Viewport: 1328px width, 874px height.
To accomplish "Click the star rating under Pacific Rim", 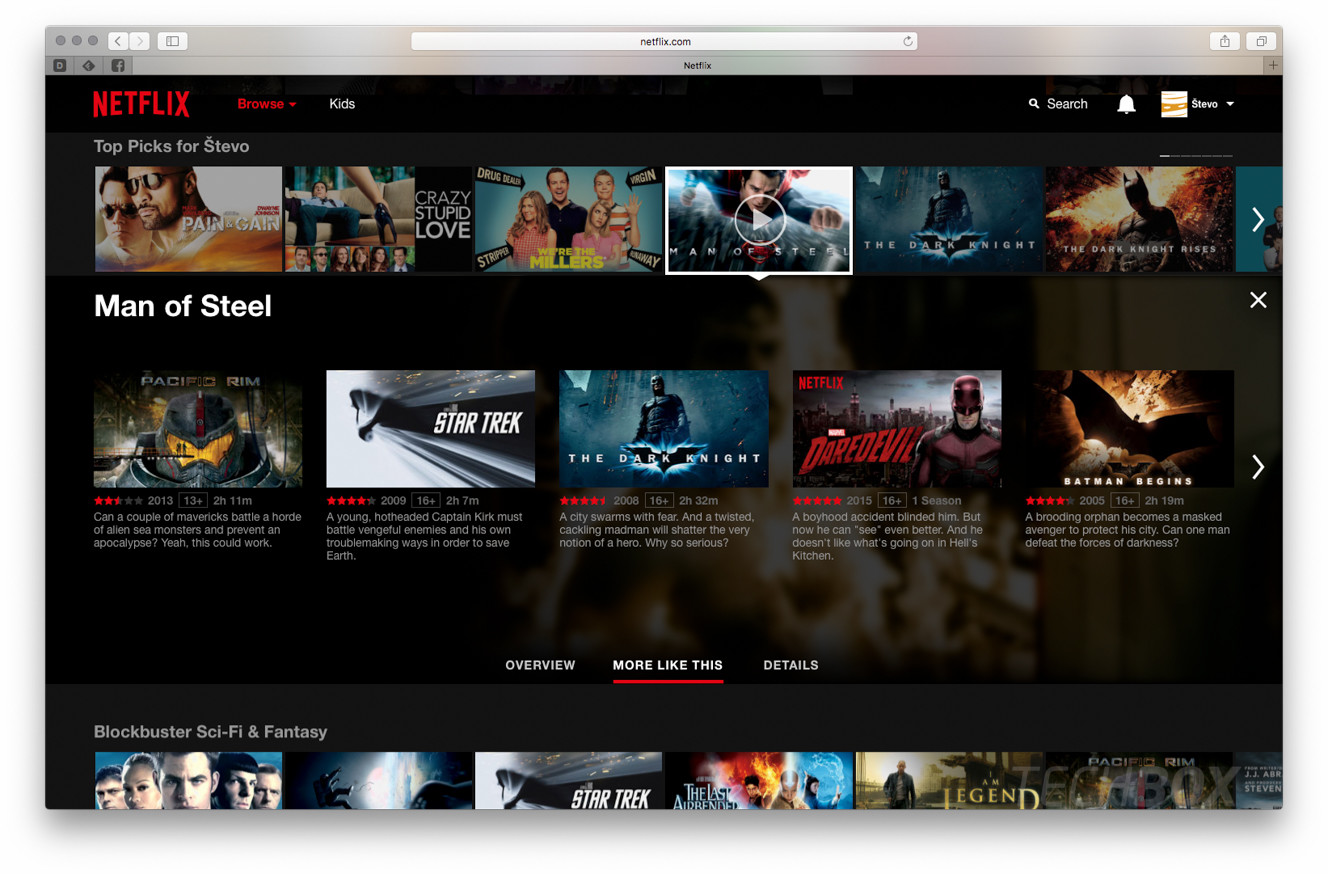I will (119, 500).
